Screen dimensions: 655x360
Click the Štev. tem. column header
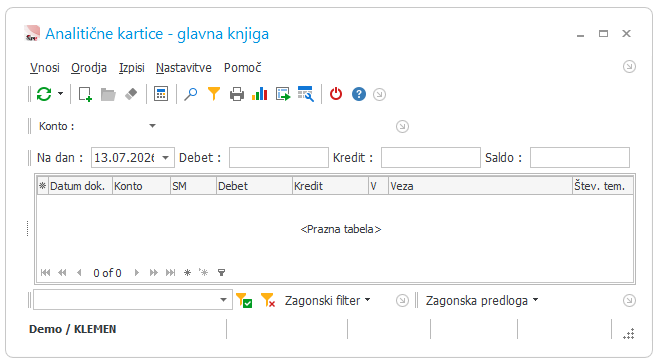(603, 186)
